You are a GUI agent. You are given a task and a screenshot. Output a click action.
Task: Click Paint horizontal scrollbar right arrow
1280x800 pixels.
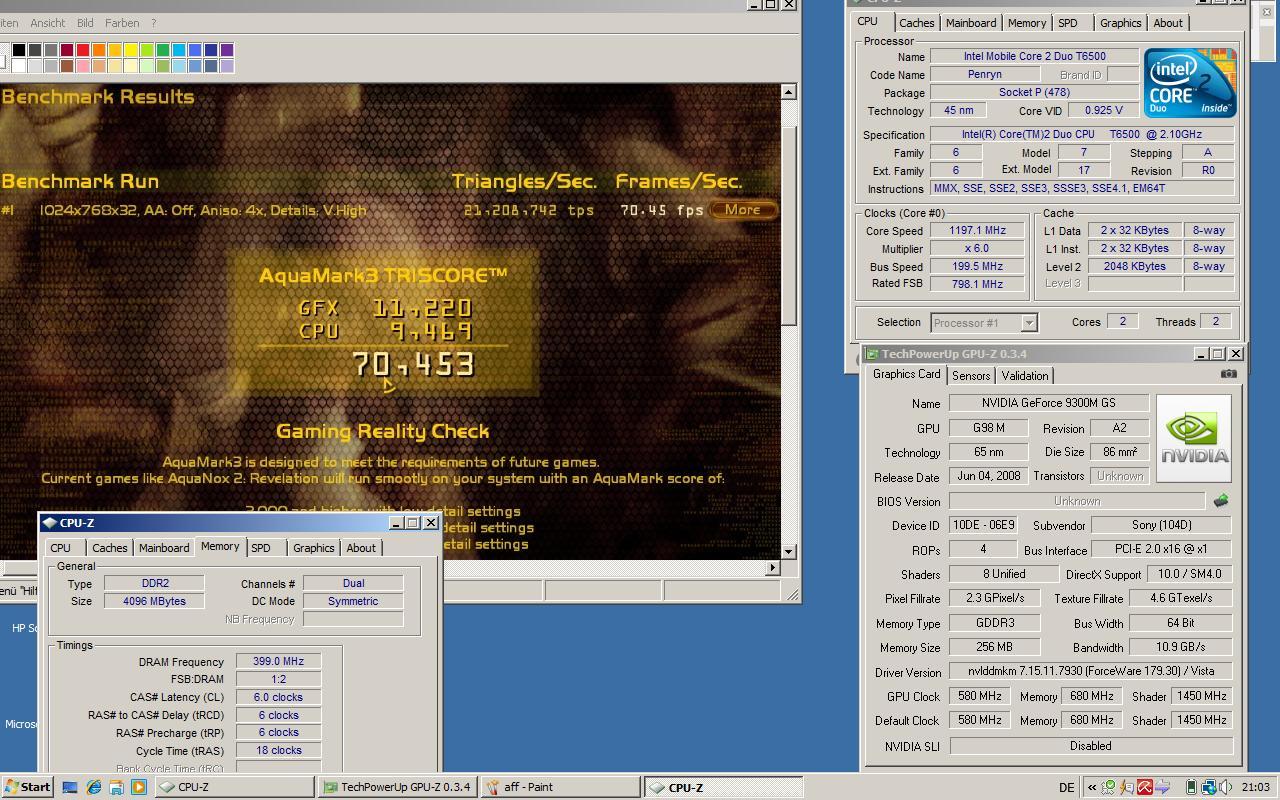click(x=771, y=568)
